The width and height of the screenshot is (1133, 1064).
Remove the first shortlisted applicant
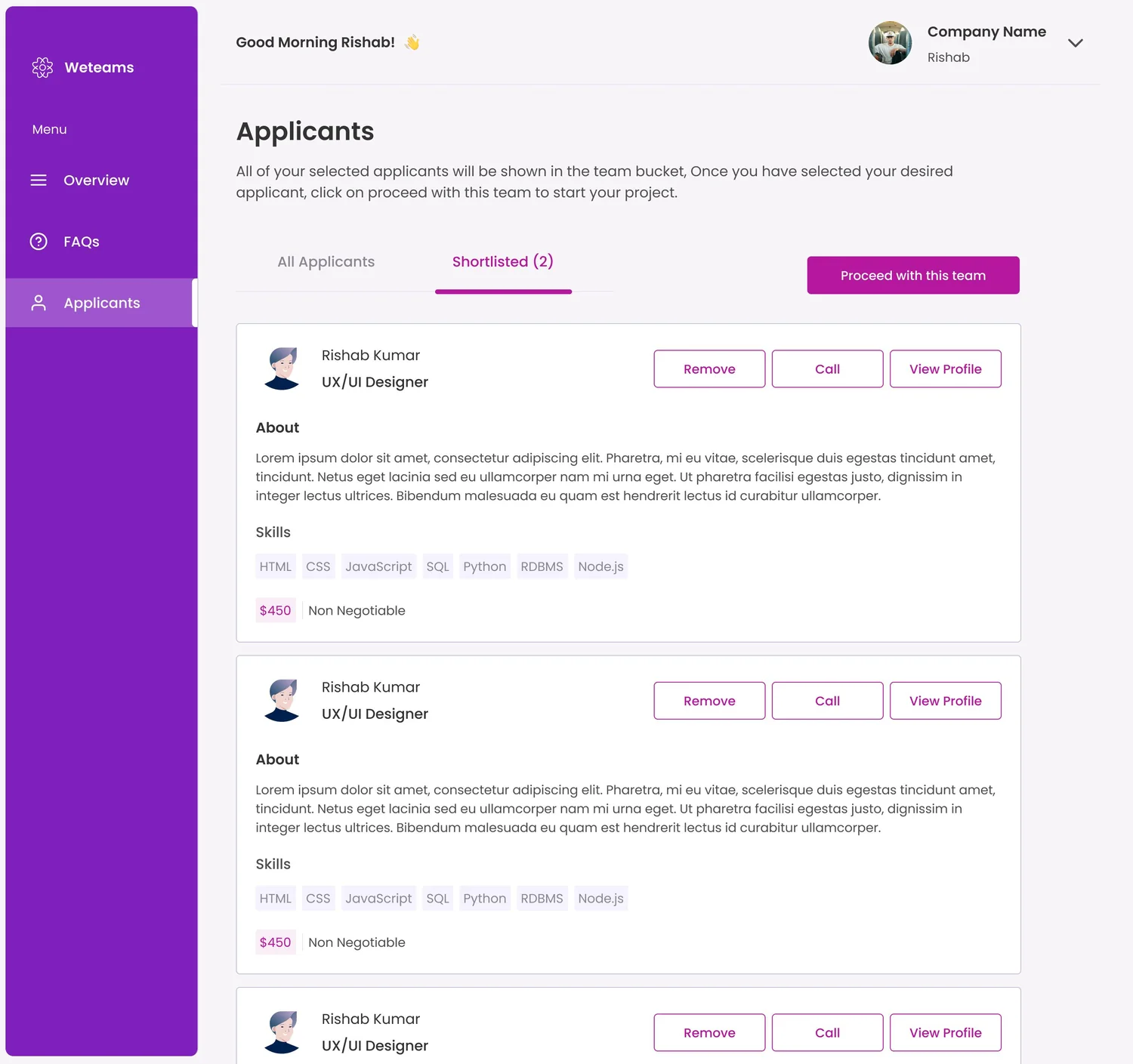pyautogui.click(x=709, y=369)
